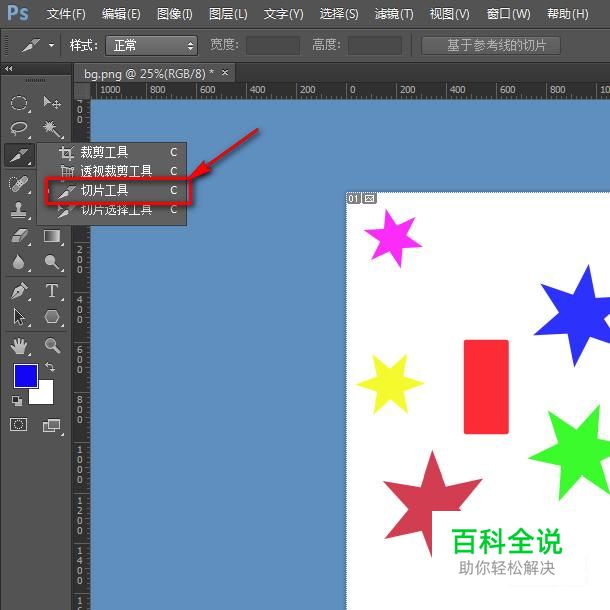This screenshot has width=610, height=610.
Task: Click 基于参考线的切片 button
Action: coord(491,46)
